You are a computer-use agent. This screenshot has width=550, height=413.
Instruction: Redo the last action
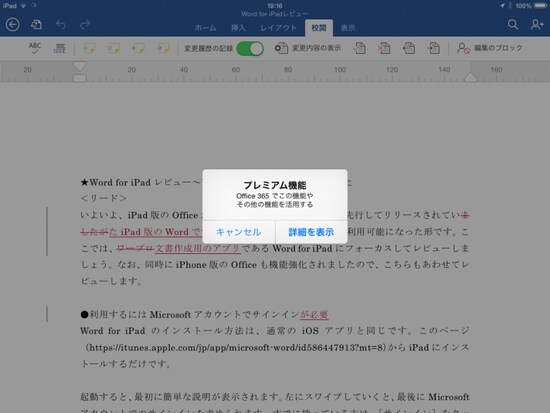[x=85, y=25]
